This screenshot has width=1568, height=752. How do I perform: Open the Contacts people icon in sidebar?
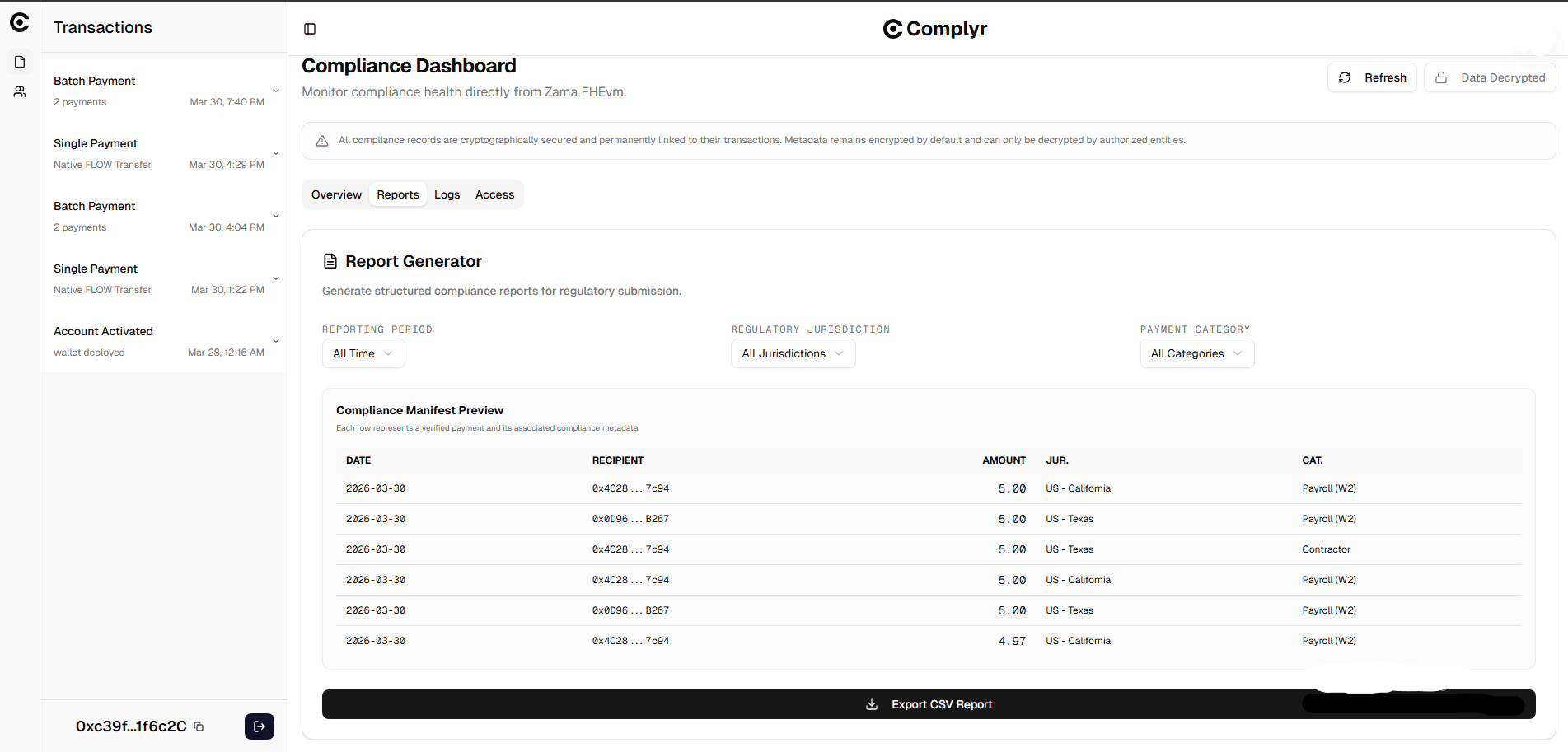pyautogui.click(x=19, y=91)
